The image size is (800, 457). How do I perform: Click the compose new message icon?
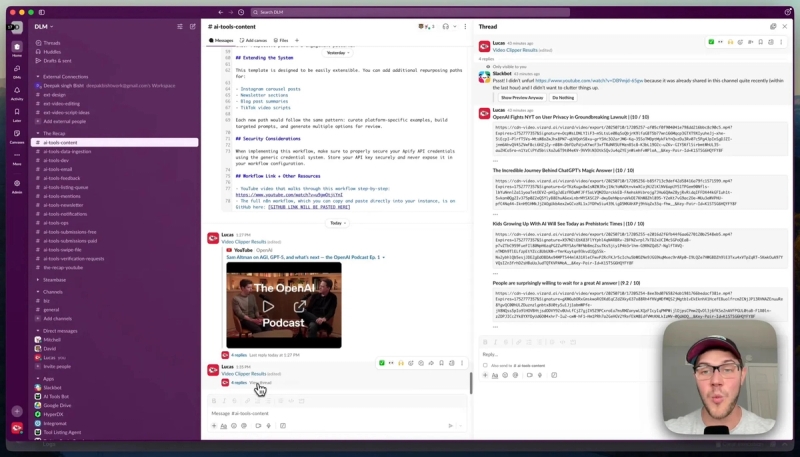point(193,27)
